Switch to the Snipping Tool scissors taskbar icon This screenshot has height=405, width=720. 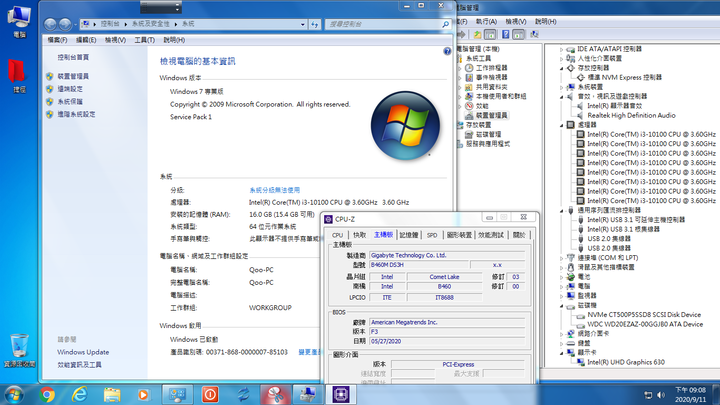pos(276,394)
